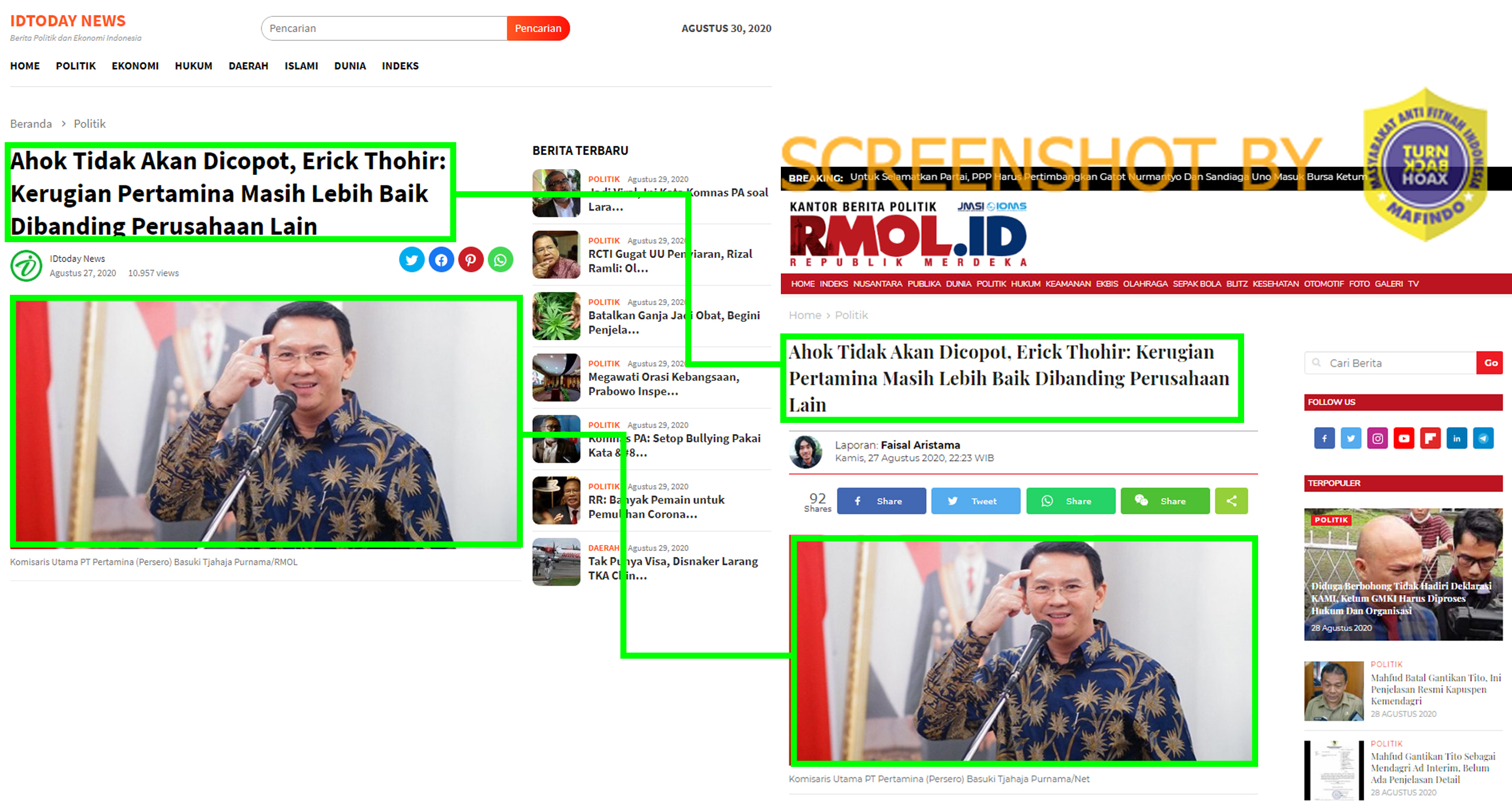Image resolution: width=1512 pixels, height=802 pixels.
Task: Click 'Diduga Berbohong' popular story image
Action: click(x=1403, y=574)
